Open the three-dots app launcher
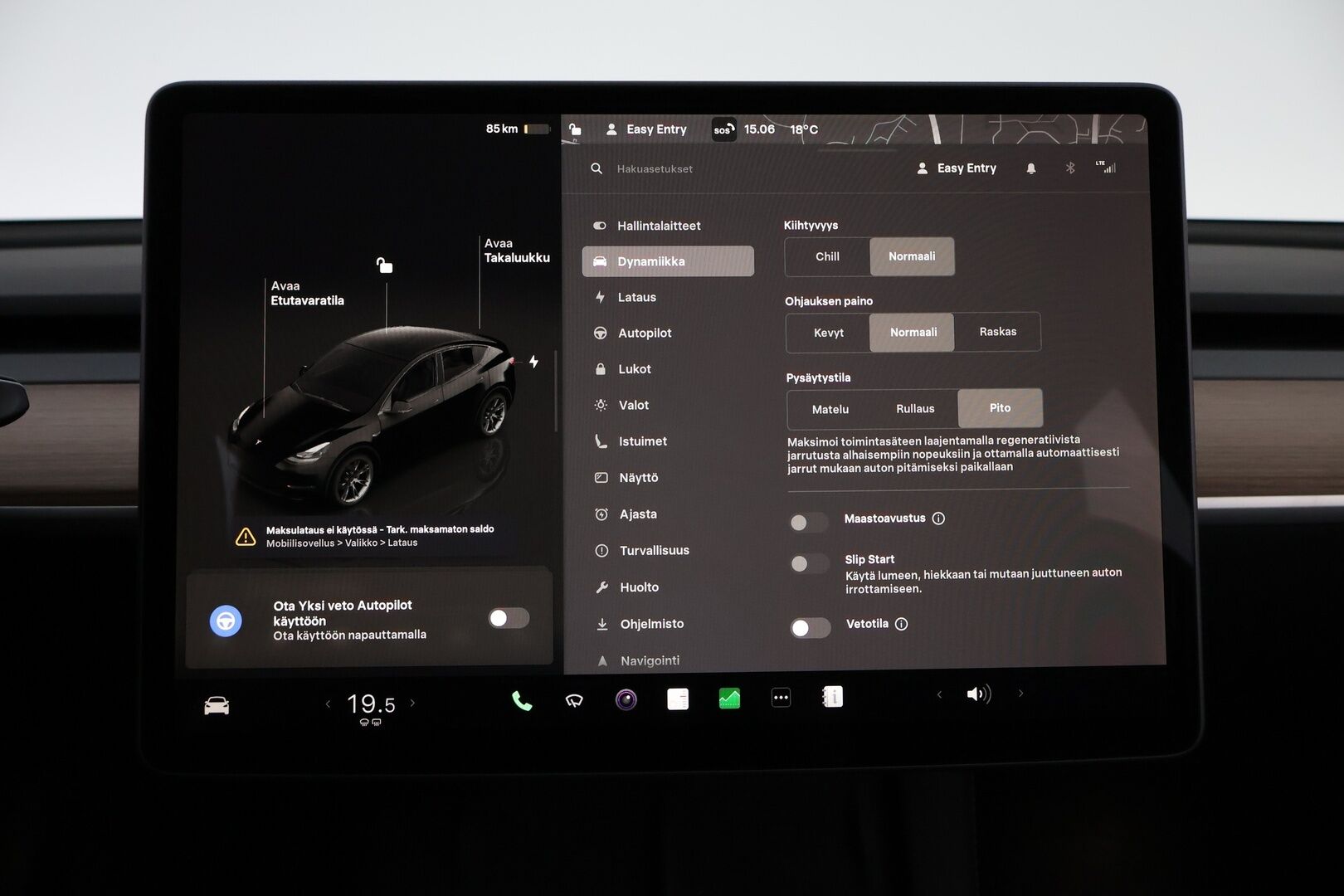This screenshot has height=896, width=1344. tap(781, 699)
